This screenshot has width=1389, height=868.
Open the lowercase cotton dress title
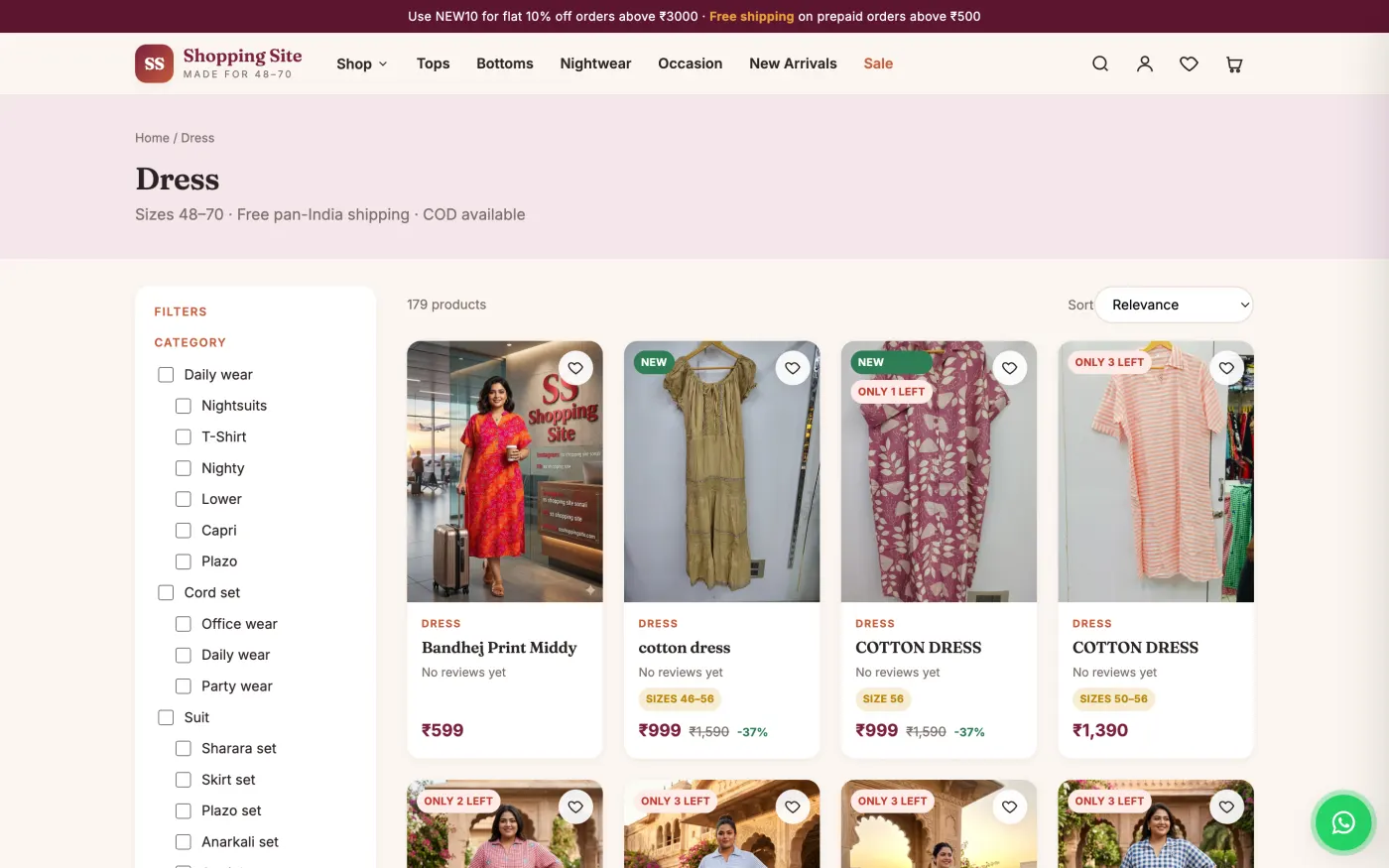(x=685, y=648)
